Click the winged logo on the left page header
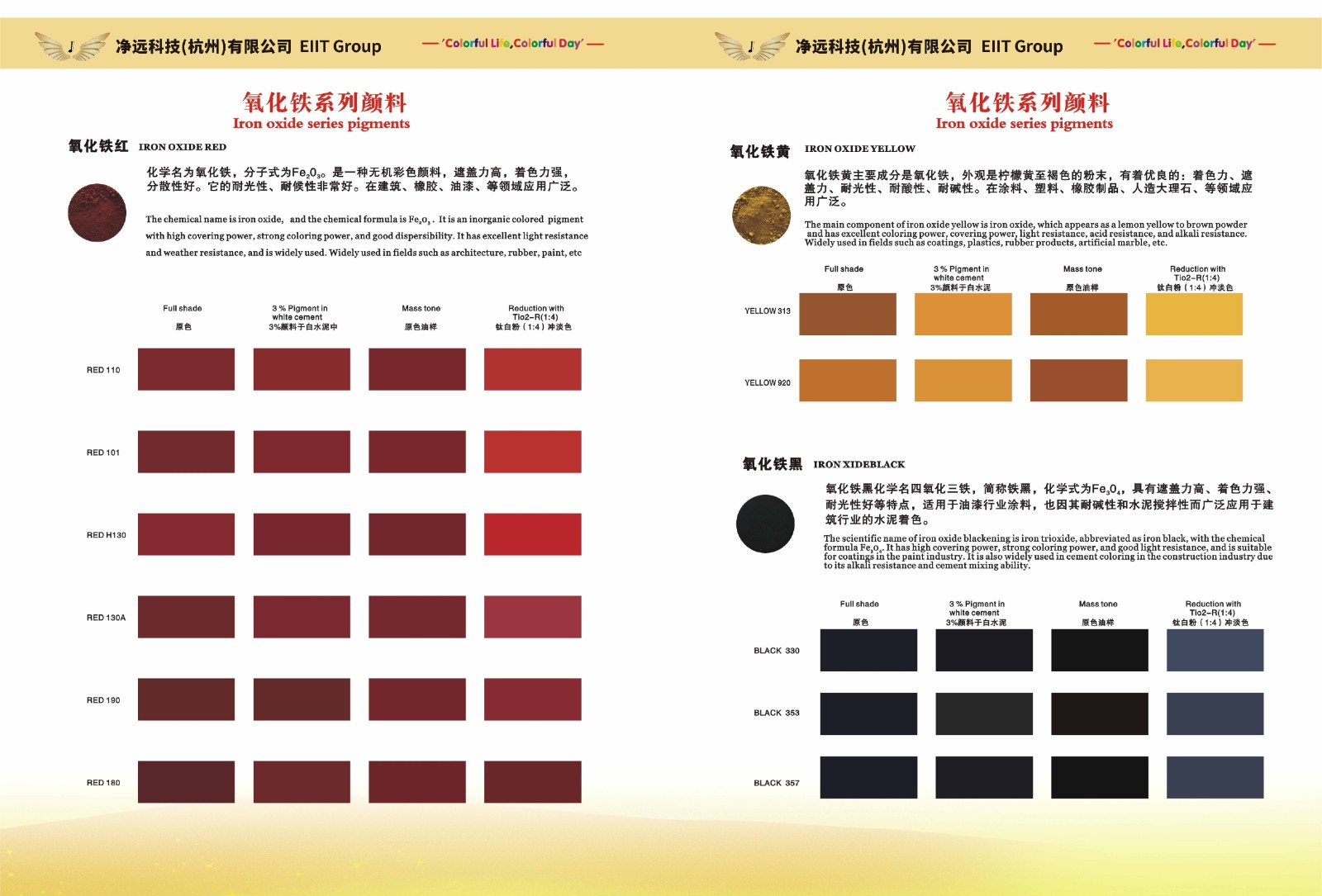This screenshot has width=1322, height=896. 71,46
